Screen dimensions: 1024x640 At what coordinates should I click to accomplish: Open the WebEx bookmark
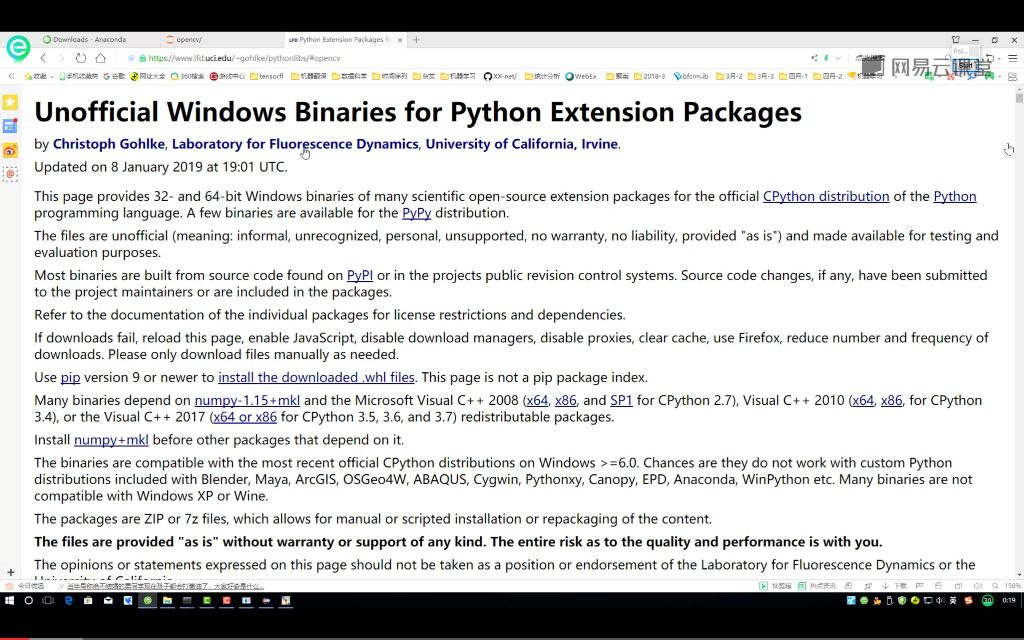pos(581,76)
